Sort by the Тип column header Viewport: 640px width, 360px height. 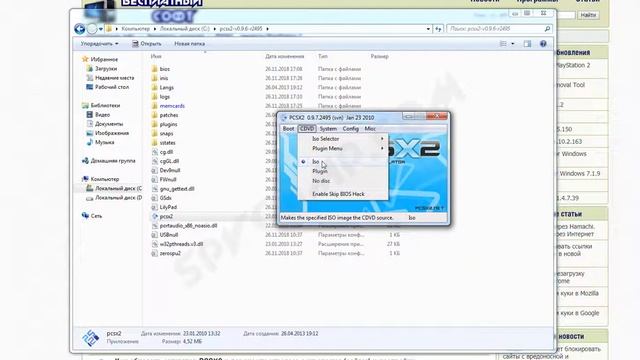coord(322,56)
